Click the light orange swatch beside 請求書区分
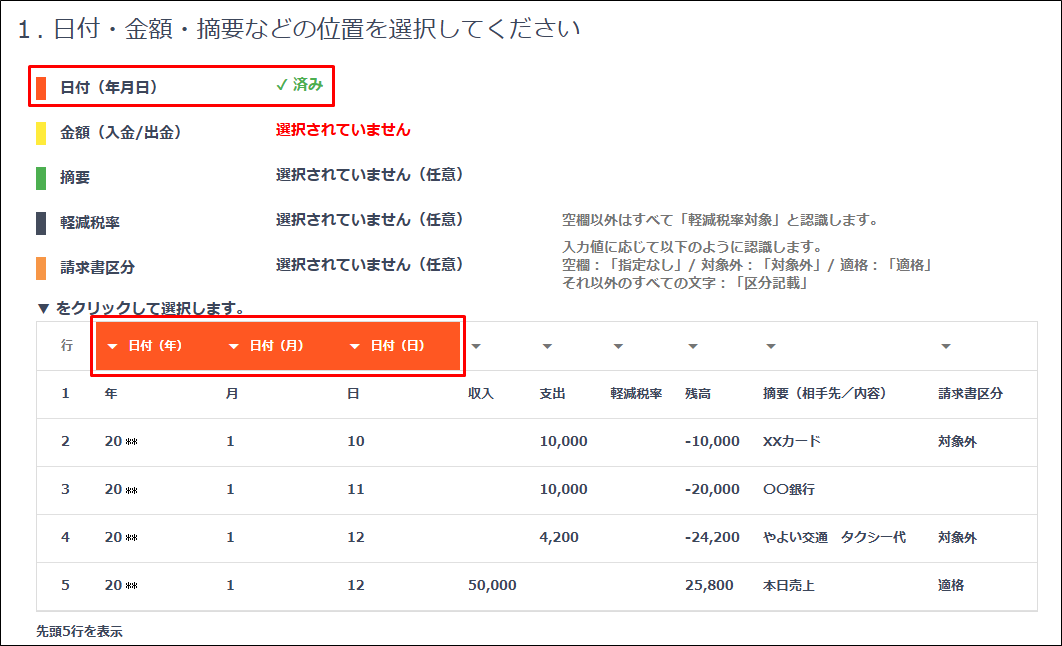The width and height of the screenshot is (1062, 646). (x=41, y=268)
